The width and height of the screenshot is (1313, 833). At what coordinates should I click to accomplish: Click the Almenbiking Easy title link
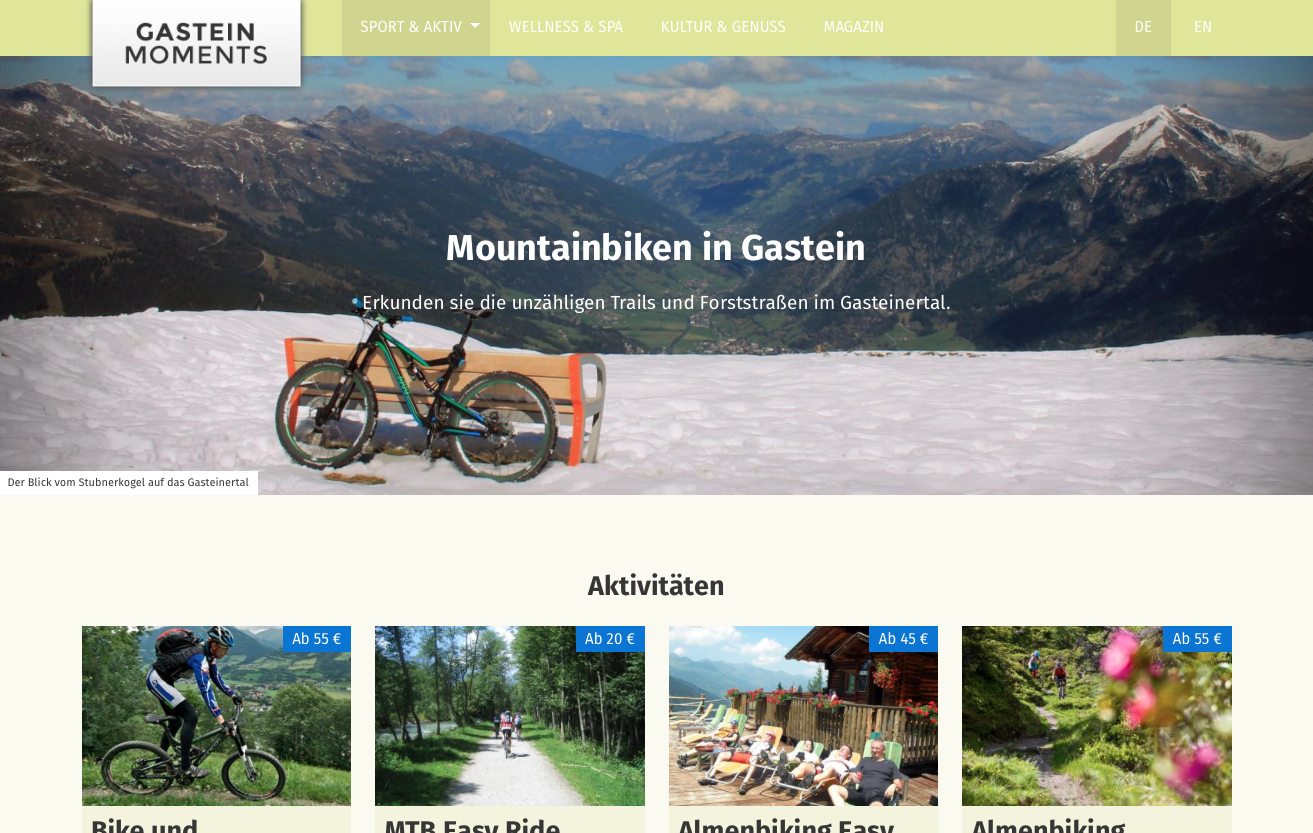[x=786, y=825]
